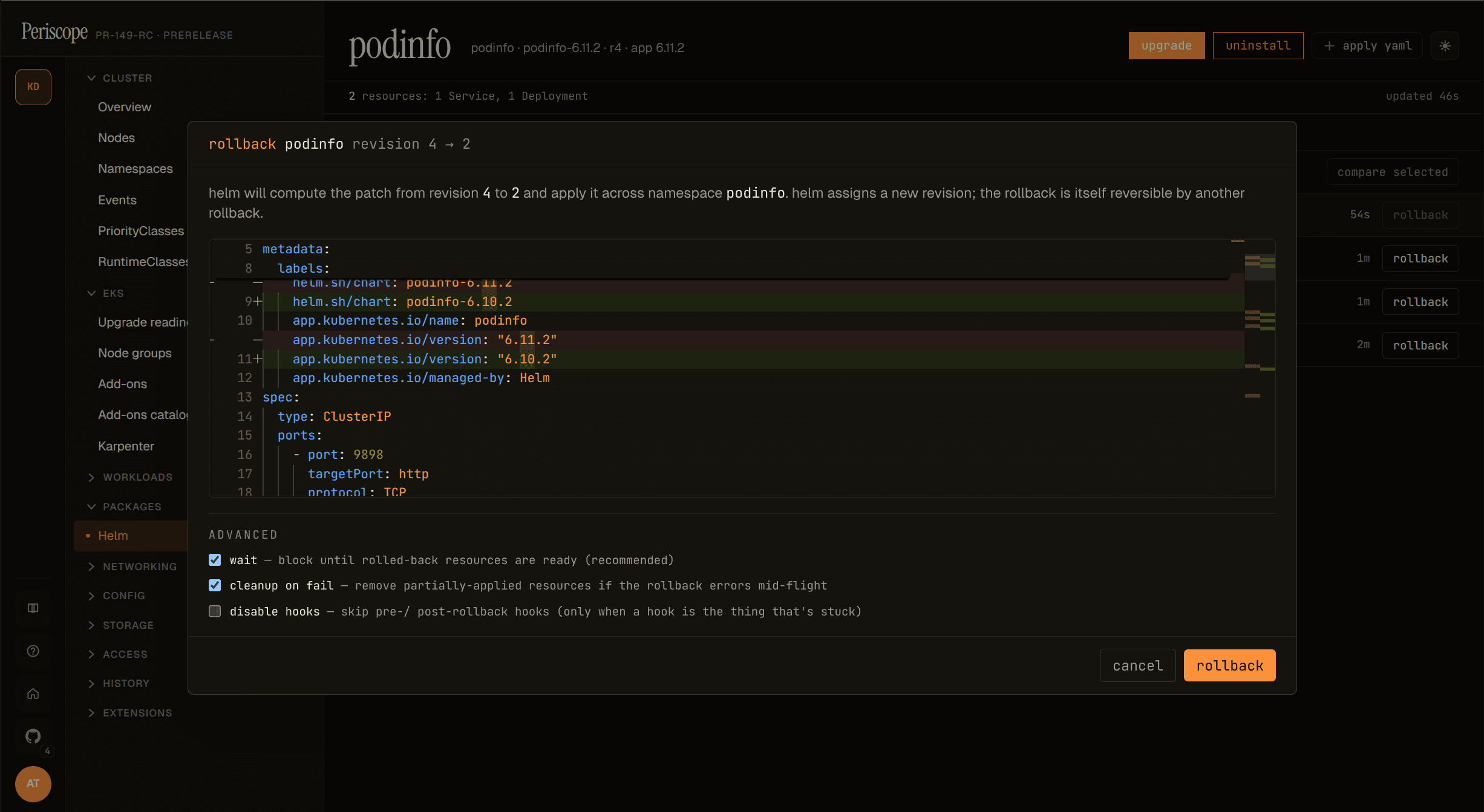Image resolution: width=1484 pixels, height=812 pixels.
Task: Toggle the light/dark theme sun icon
Action: (1445, 46)
